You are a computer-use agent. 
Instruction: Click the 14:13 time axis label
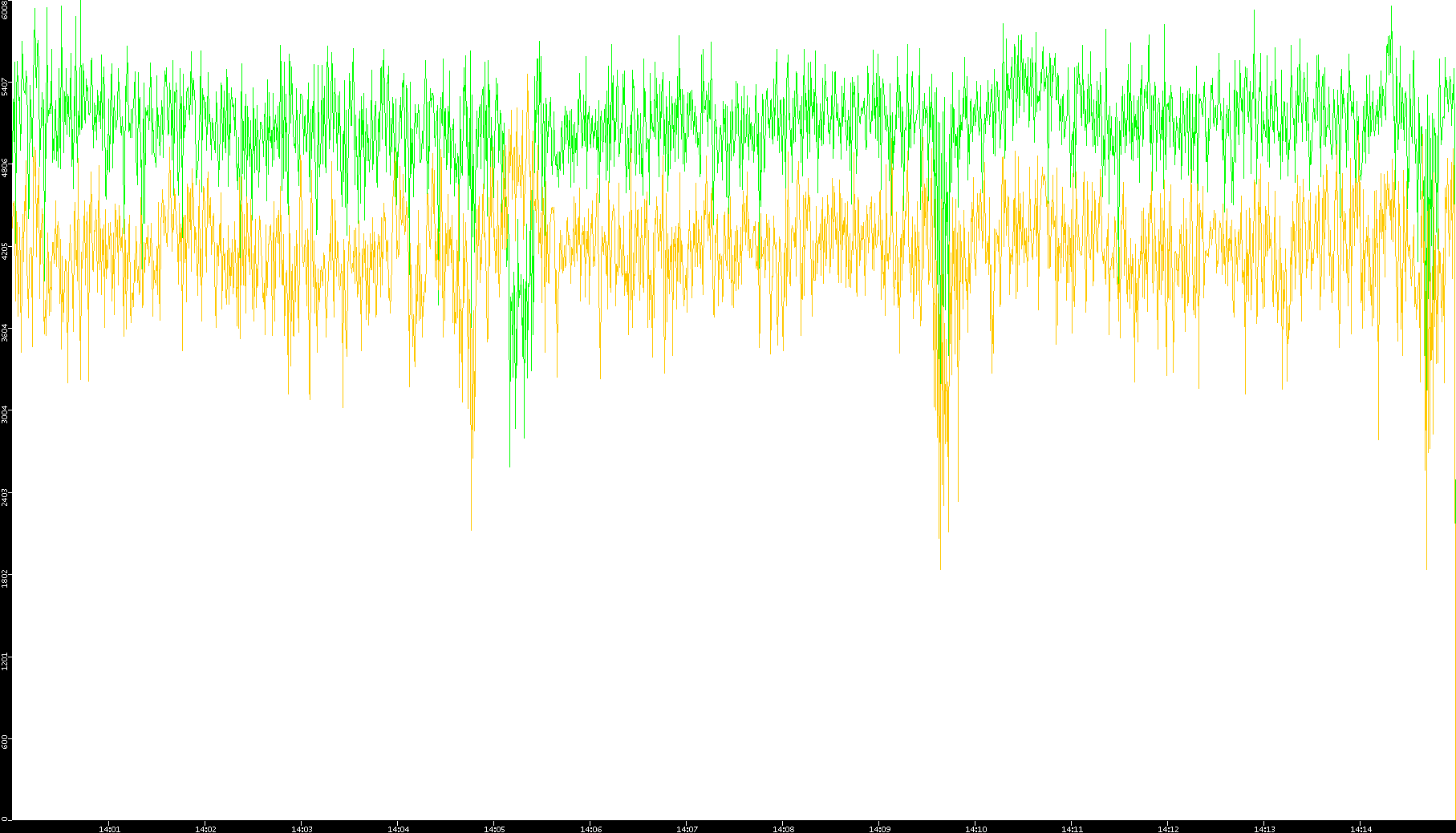tap(1264, 829)
